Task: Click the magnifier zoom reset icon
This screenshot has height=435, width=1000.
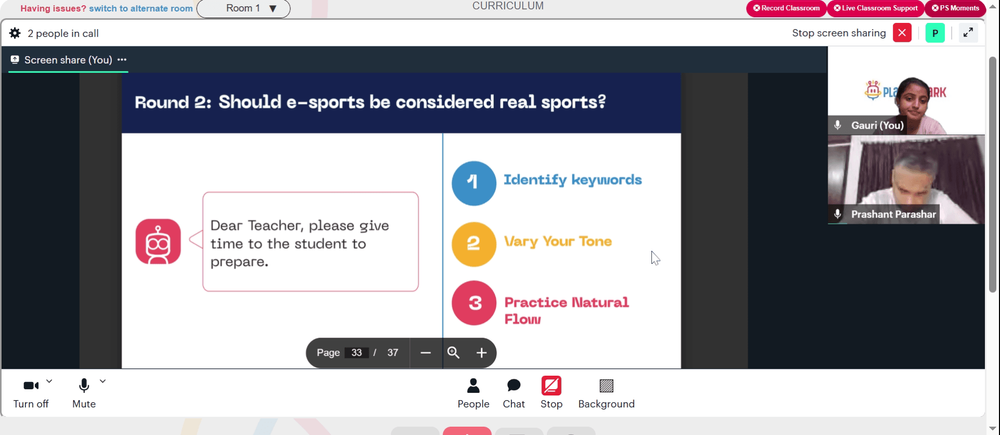Action: [453, 353]
